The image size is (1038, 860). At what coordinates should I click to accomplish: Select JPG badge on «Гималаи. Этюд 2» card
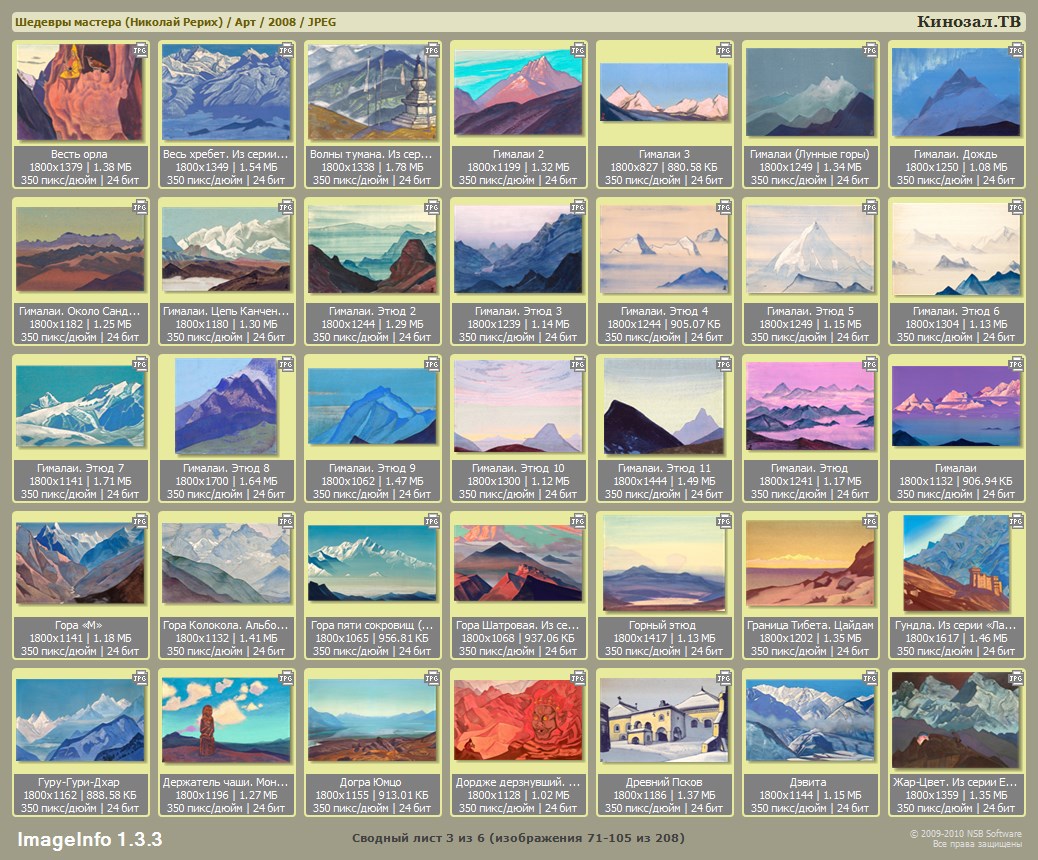pos(432,207)
